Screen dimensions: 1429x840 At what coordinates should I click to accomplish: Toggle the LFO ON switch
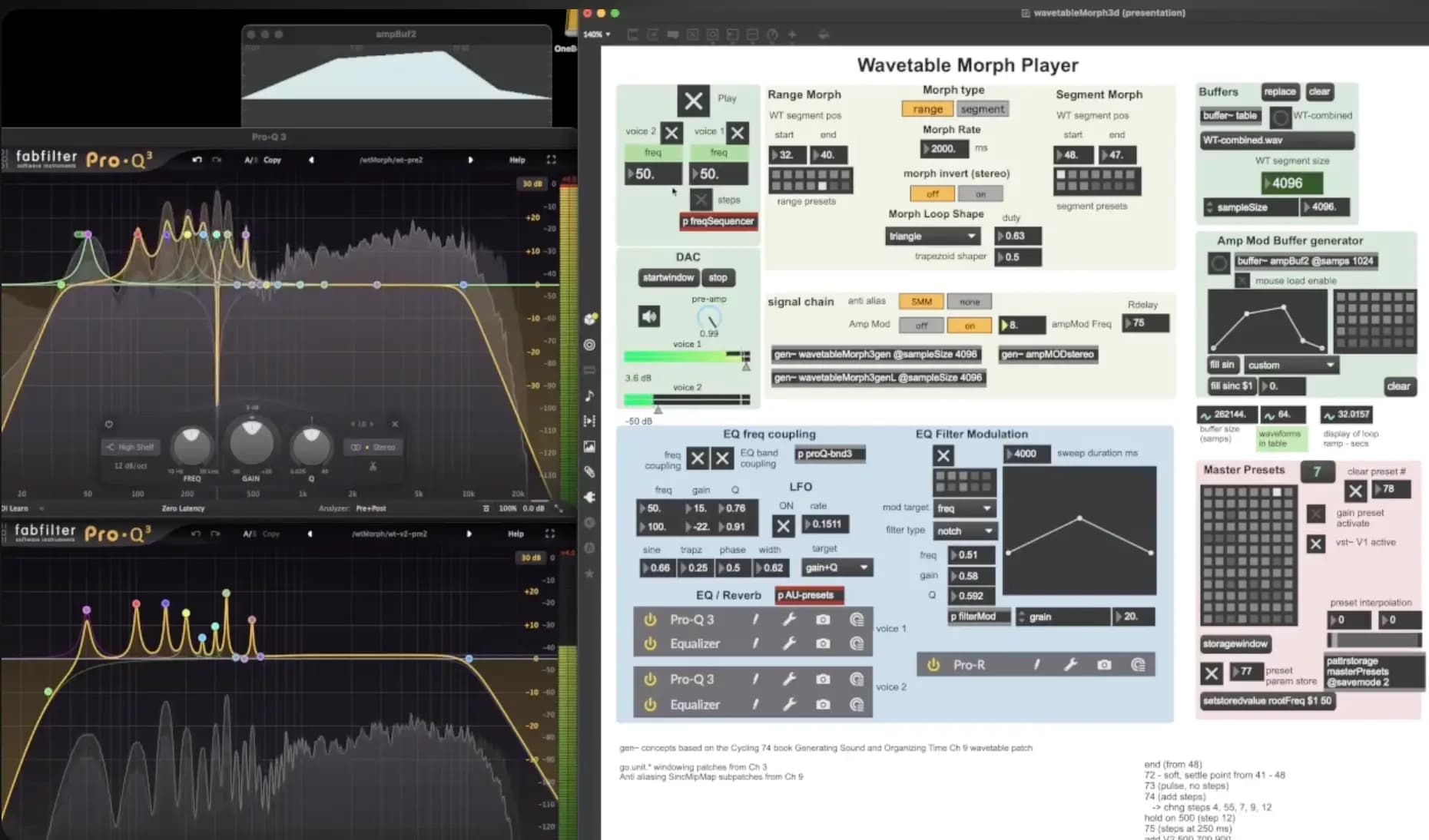[x=783, y=526]
